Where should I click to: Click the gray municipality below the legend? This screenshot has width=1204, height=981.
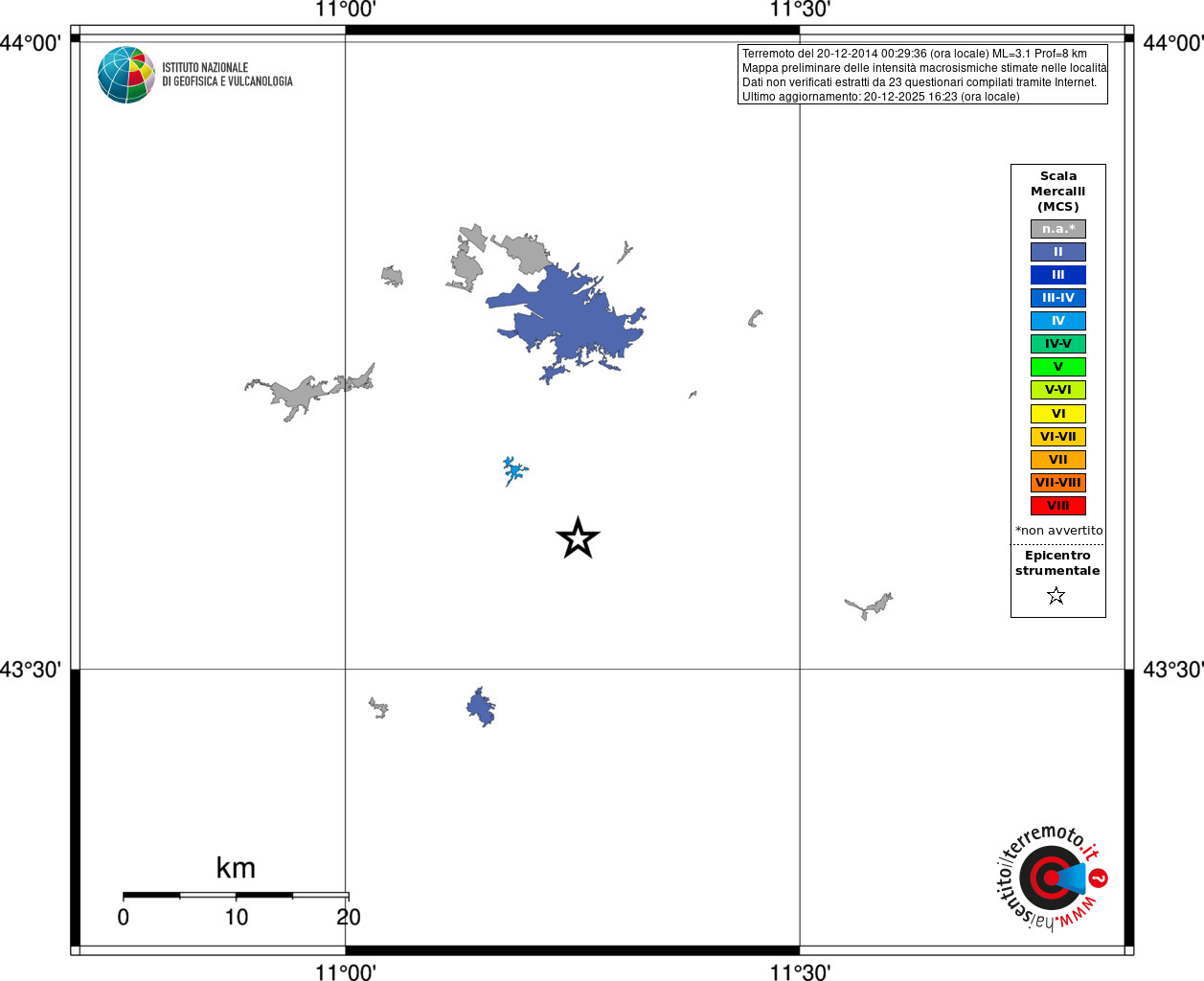[871, 606]
